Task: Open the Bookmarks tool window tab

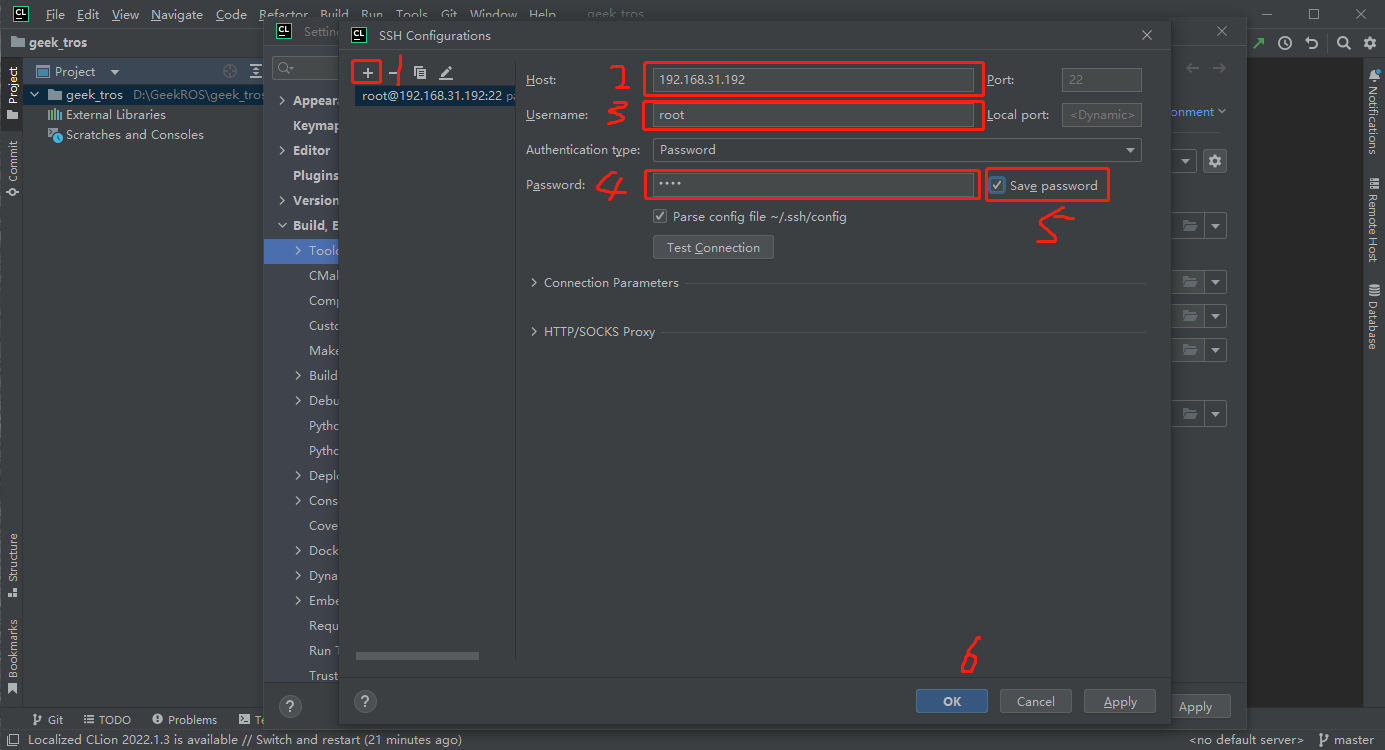Action: (x=12, y=656)
